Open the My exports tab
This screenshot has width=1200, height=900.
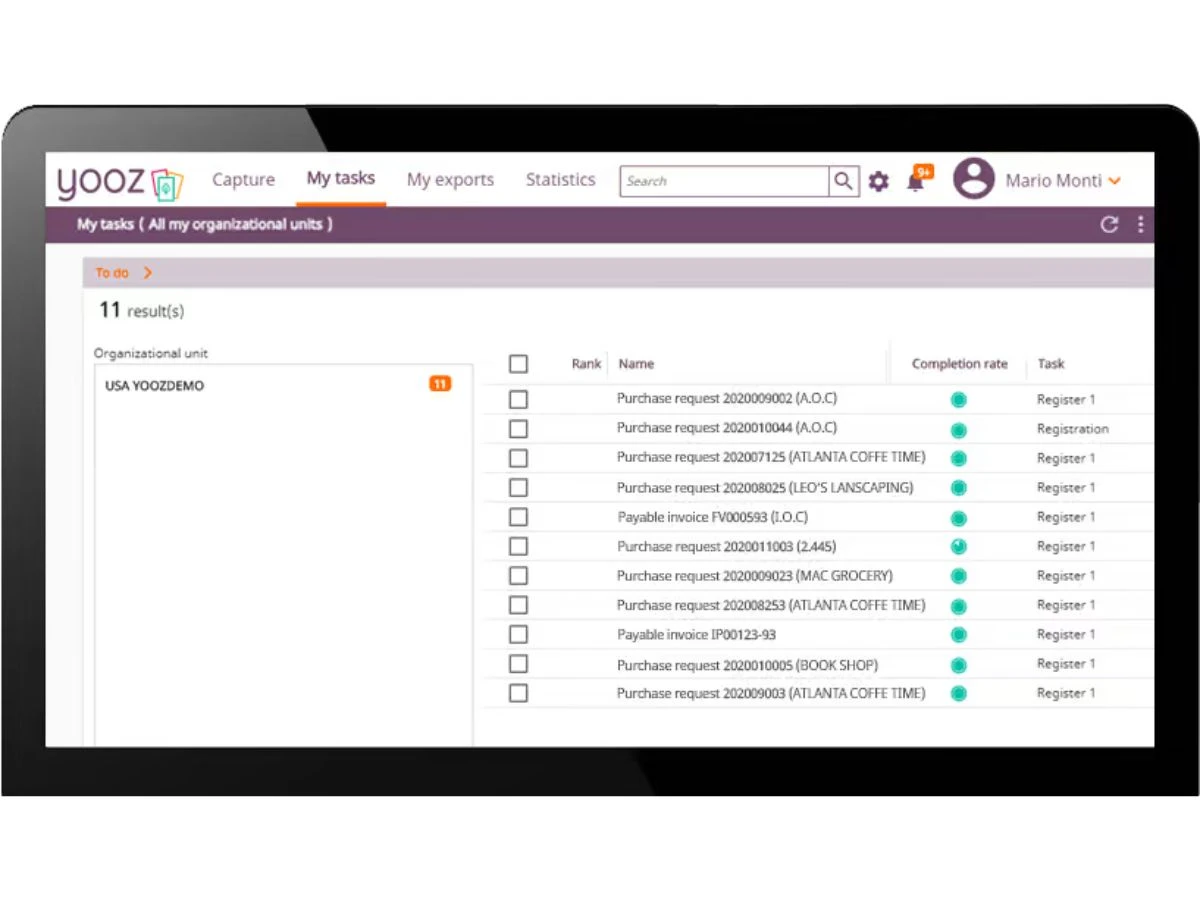click(450, 180)
